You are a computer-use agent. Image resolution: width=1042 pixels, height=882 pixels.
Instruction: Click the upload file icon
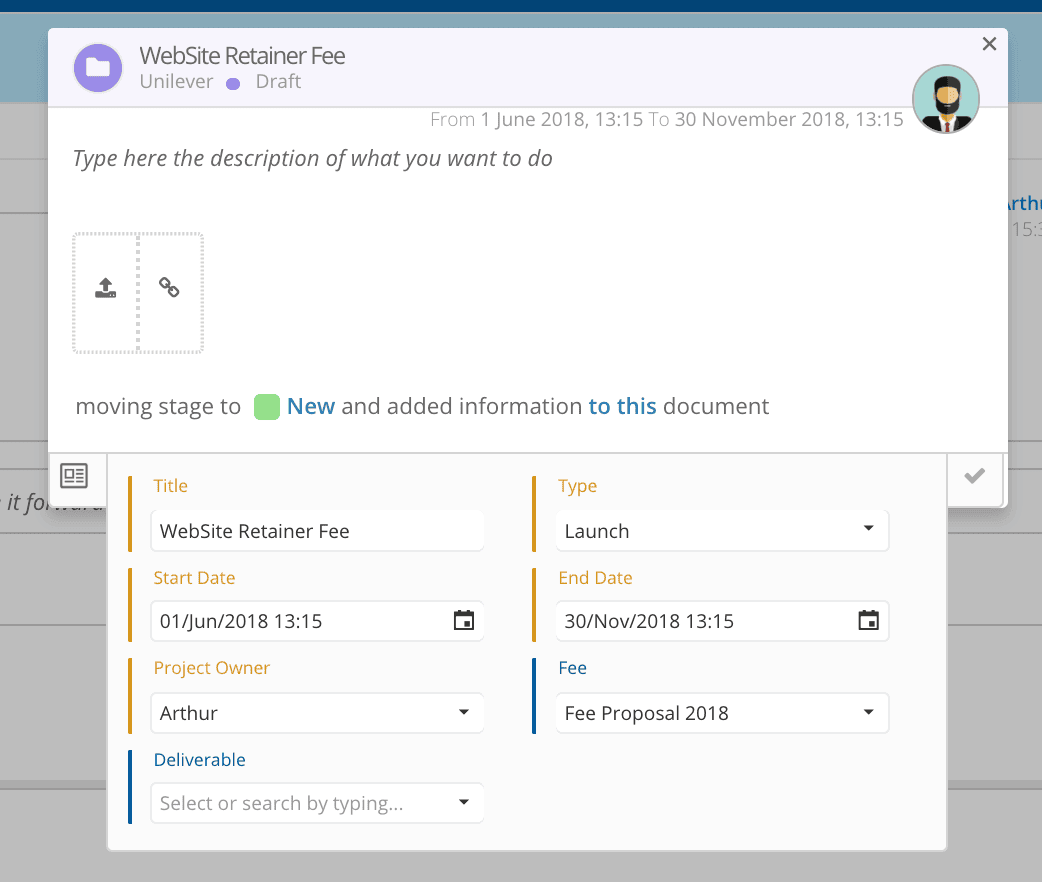pos(105,289)
